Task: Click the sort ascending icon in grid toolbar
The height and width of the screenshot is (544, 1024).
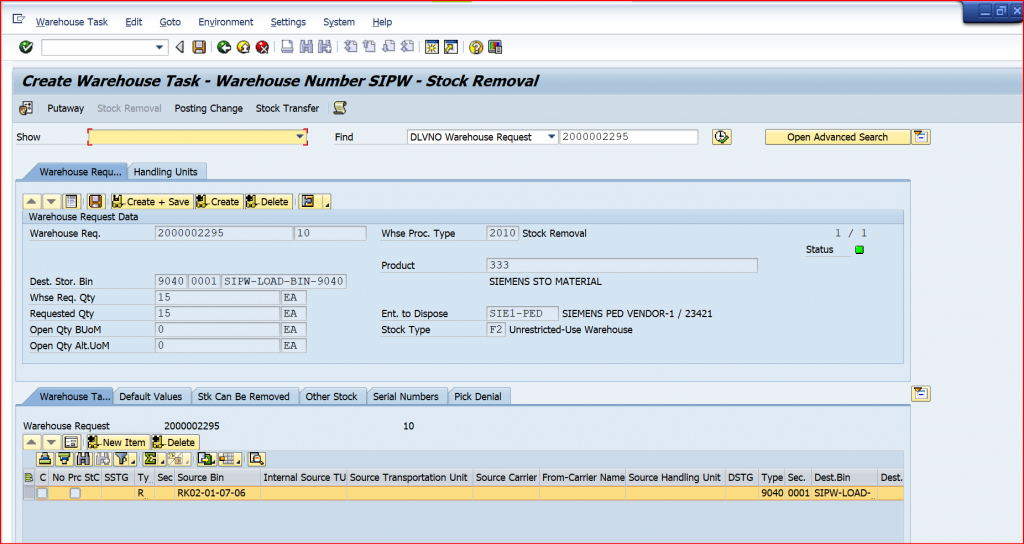Action: (x=44, y=459)
